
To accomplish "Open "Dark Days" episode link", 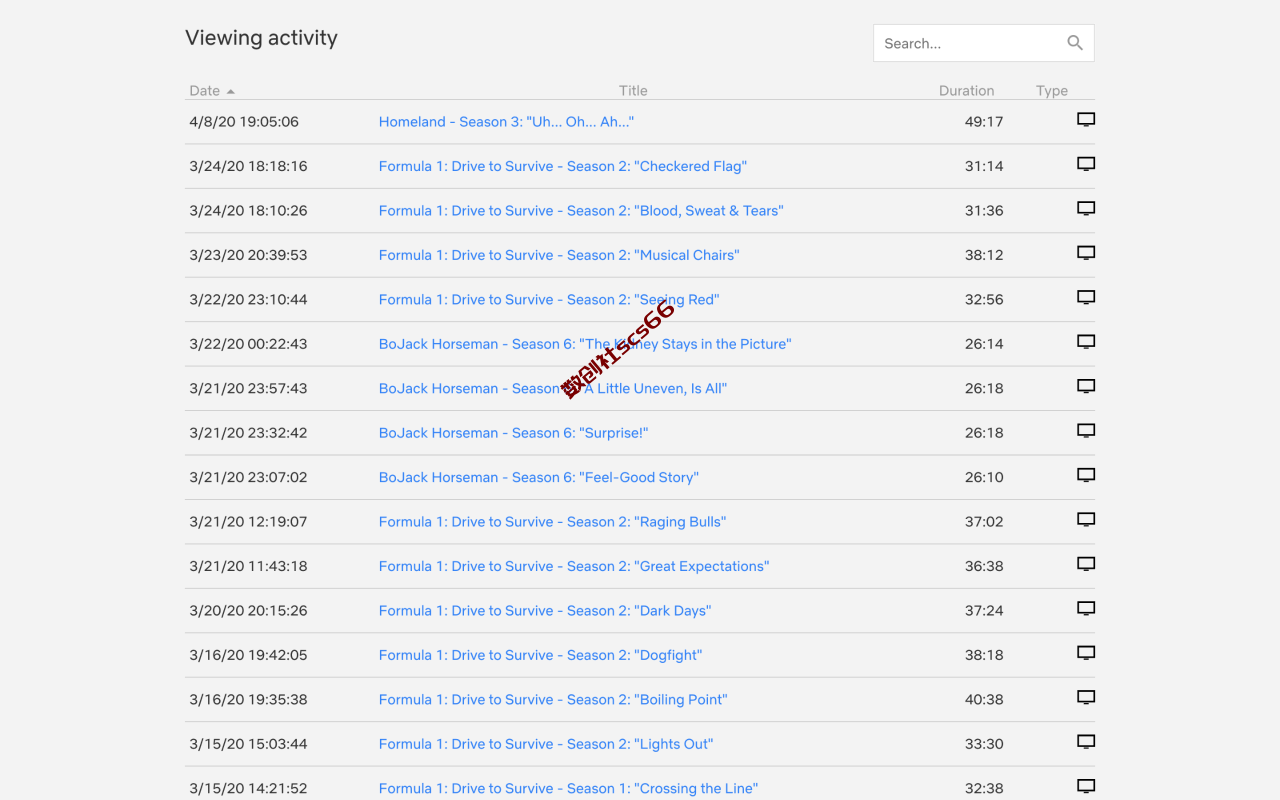I will click(x=545, y=610).
